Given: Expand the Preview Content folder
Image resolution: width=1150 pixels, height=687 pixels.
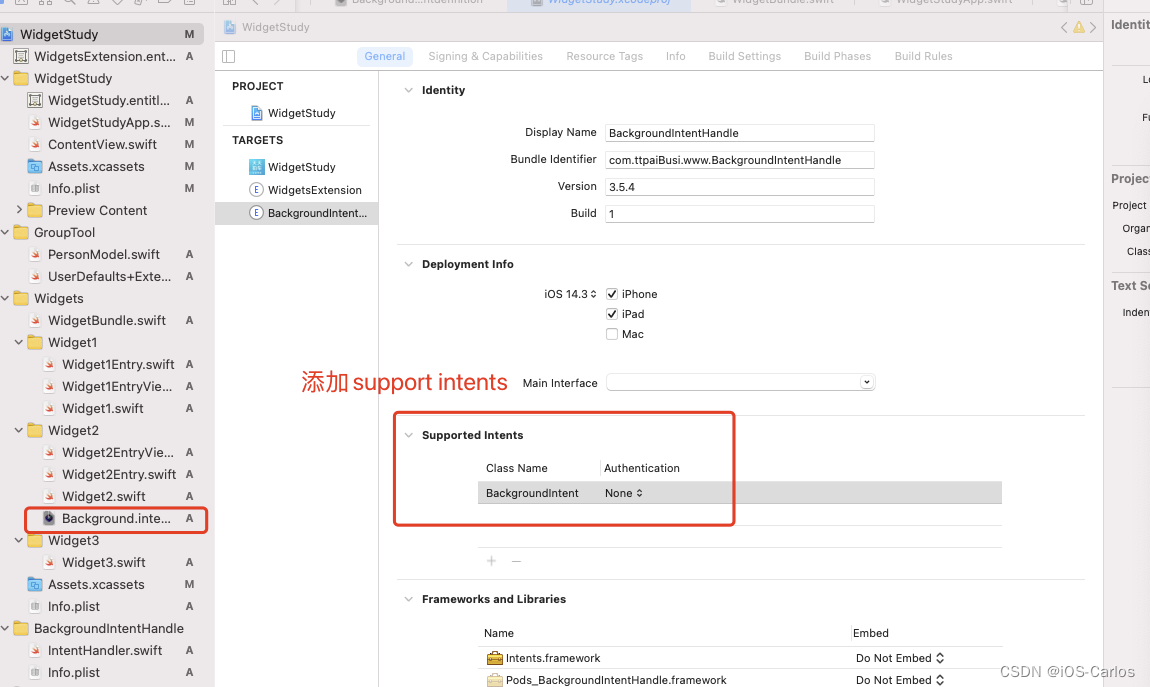Looking at the screenshot, I should (x=18, y=210).
